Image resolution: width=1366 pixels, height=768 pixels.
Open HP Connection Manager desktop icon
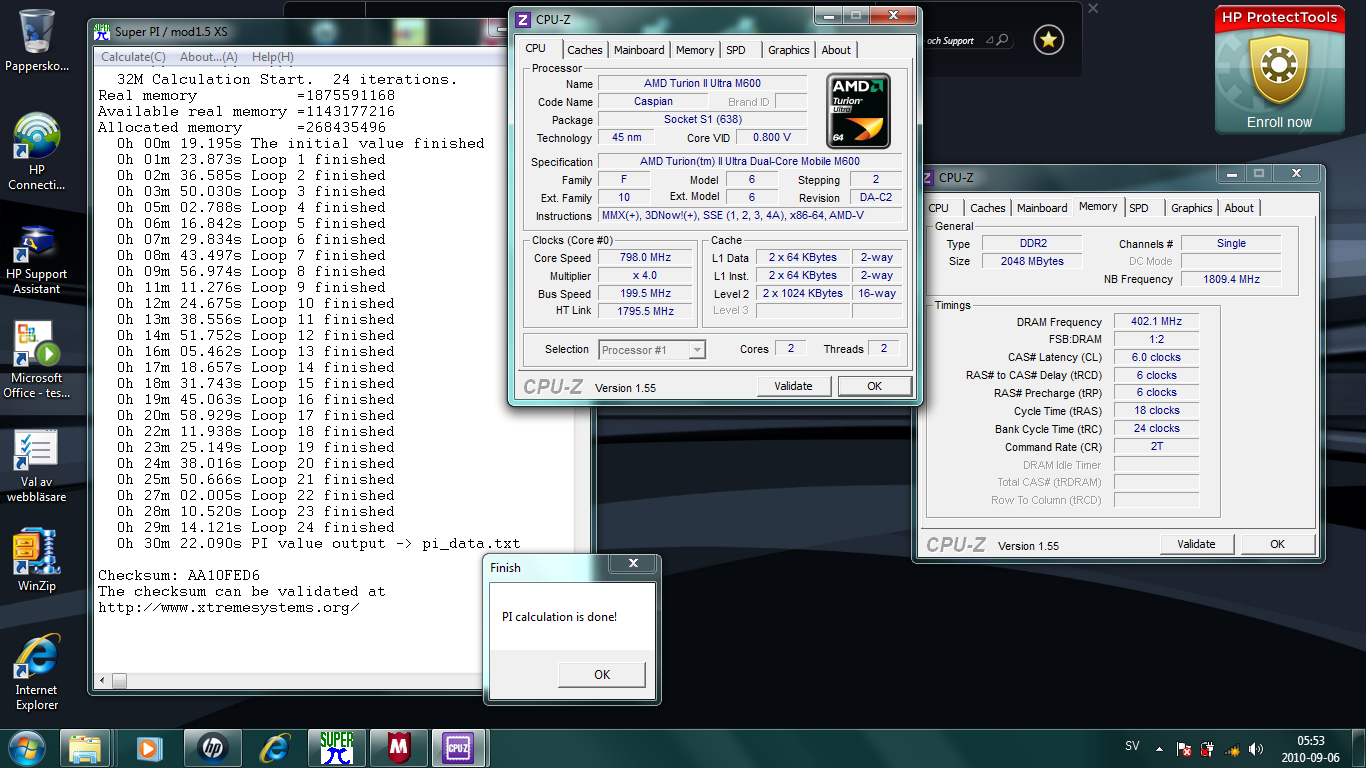coord(37,150)
